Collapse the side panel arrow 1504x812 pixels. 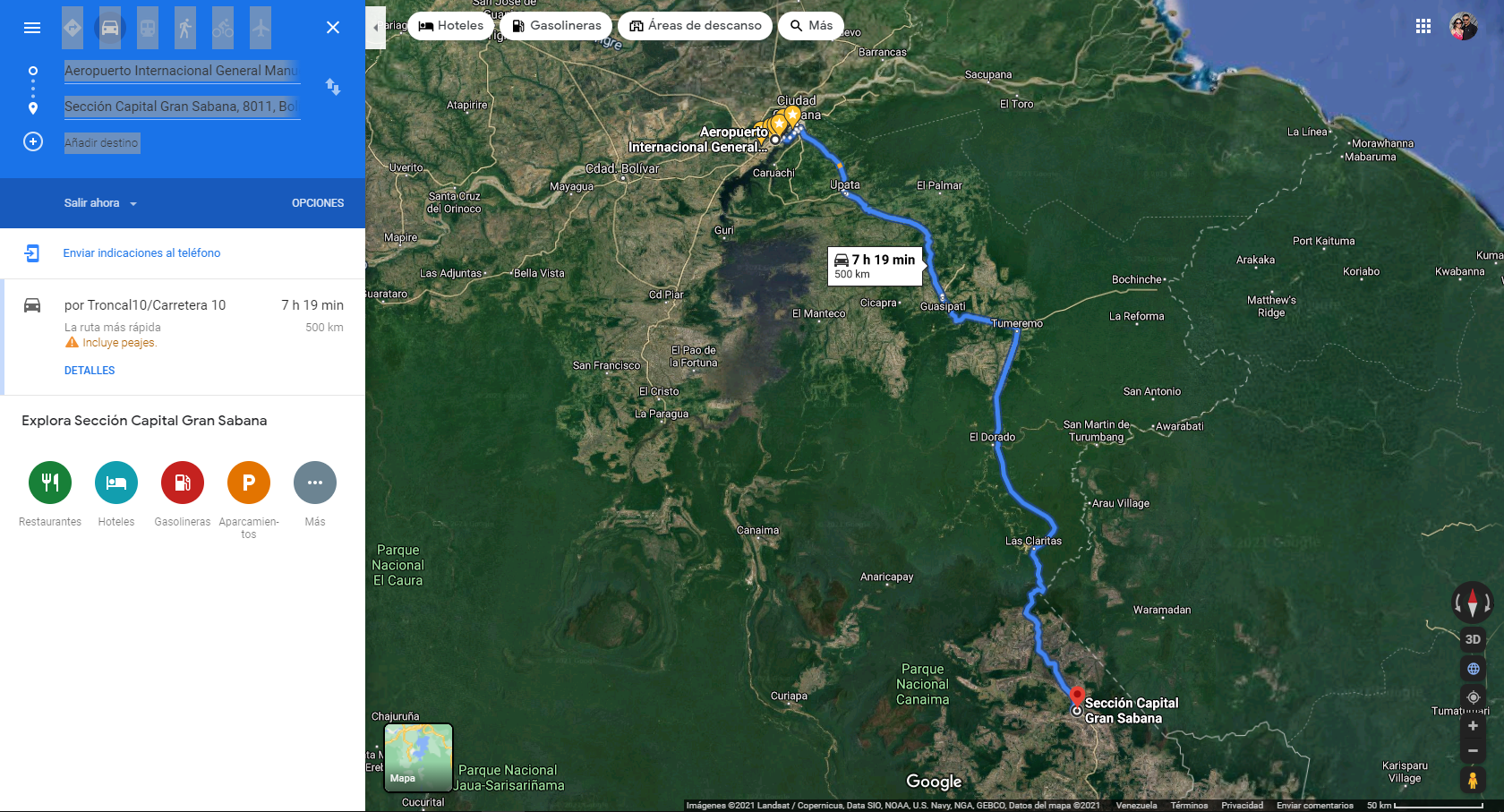(376, 27)
